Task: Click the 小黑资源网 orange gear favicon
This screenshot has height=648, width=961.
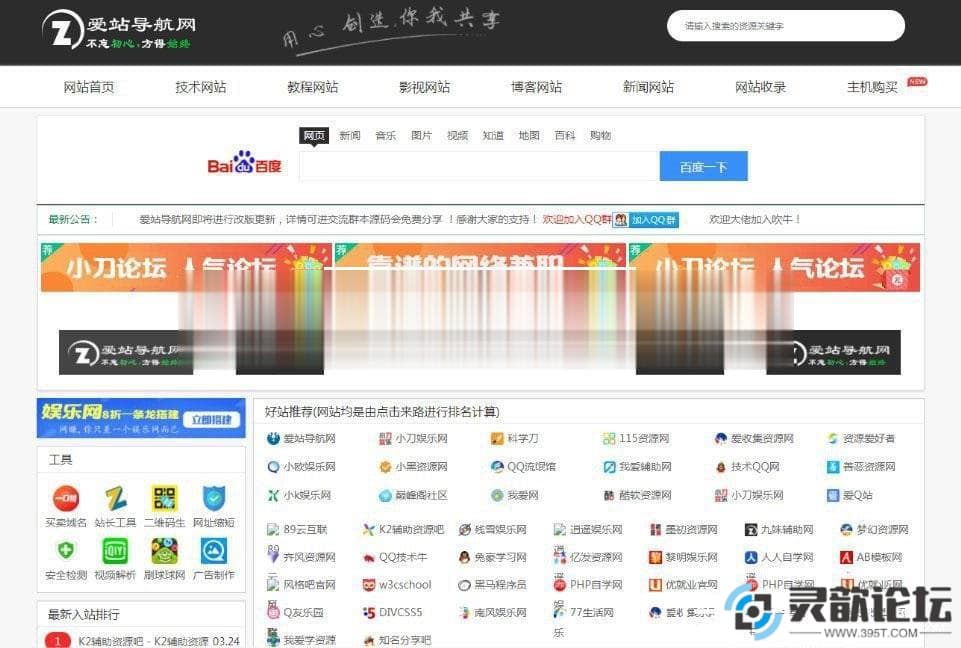Action: click(x=385, y=467)
